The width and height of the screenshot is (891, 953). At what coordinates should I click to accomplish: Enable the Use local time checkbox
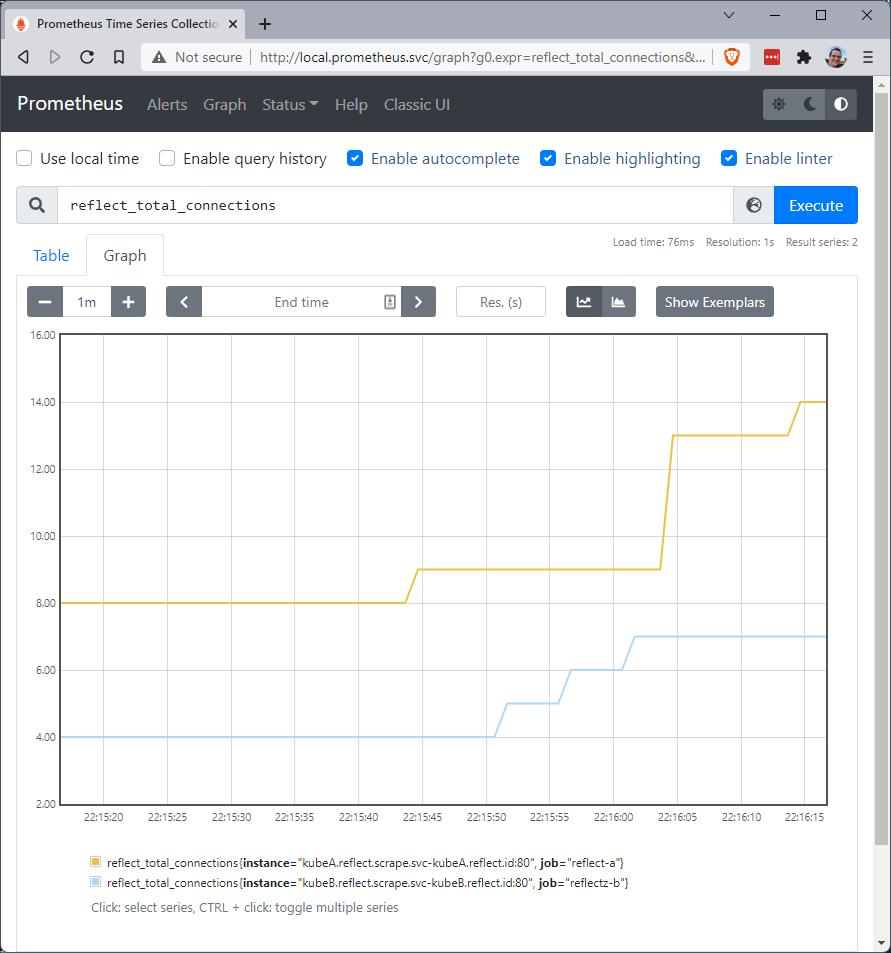click(x=23, y=158)
